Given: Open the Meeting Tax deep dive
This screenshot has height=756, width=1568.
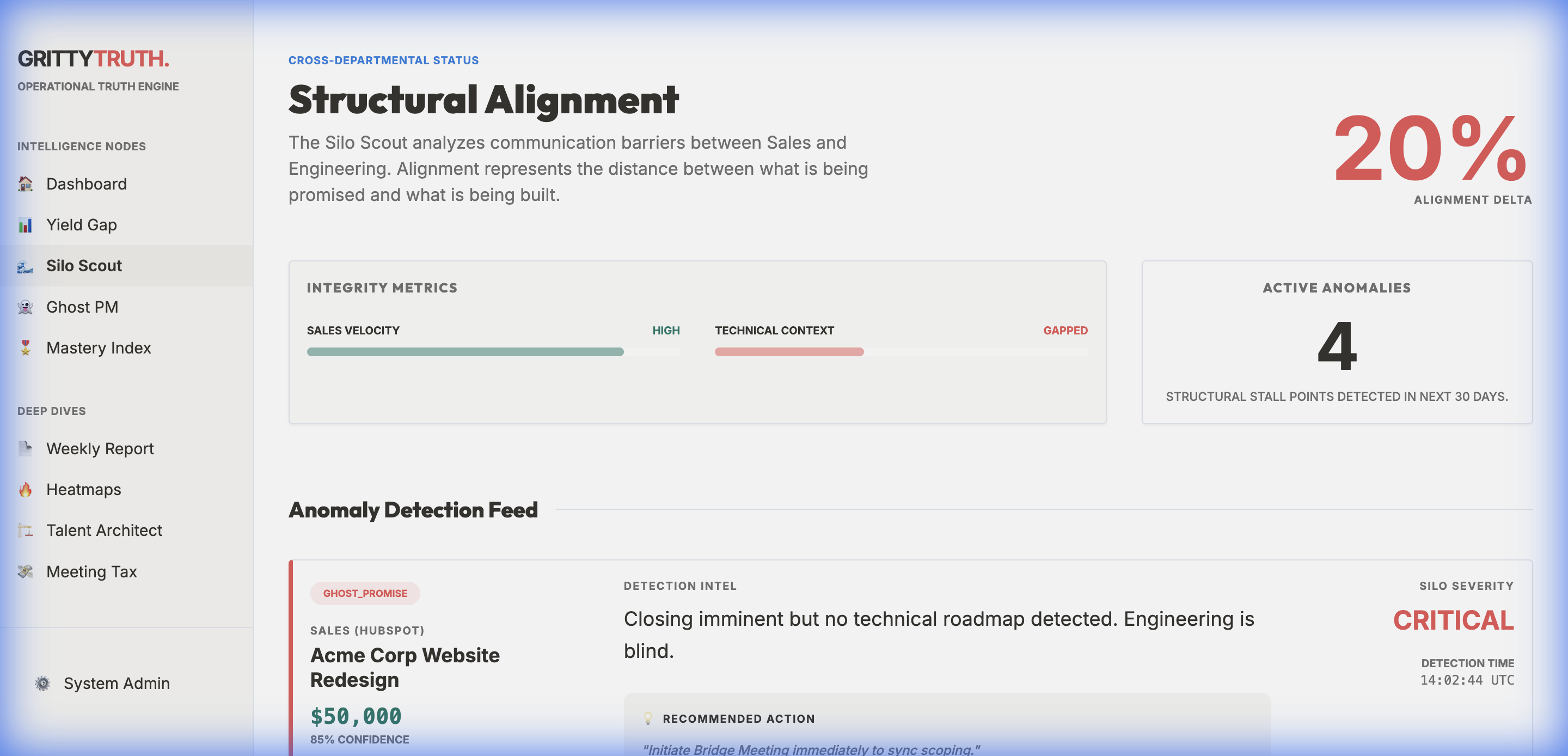Looking at the screenshot, I should 91,571.
